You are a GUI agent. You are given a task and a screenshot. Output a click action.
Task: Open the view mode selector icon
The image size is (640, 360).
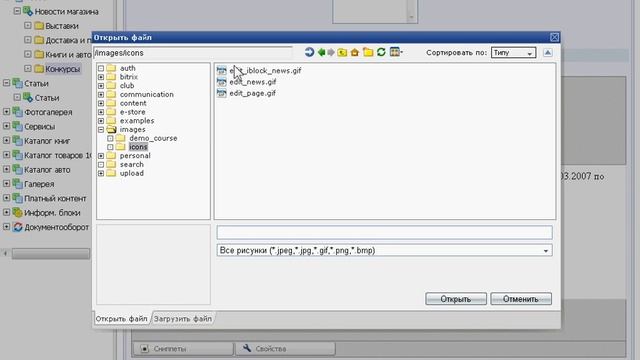pos(396,52)
